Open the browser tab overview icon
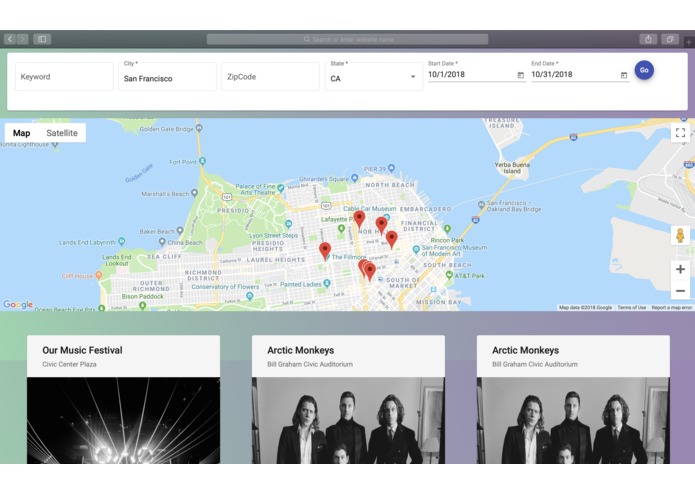 (x=670, y=39)
